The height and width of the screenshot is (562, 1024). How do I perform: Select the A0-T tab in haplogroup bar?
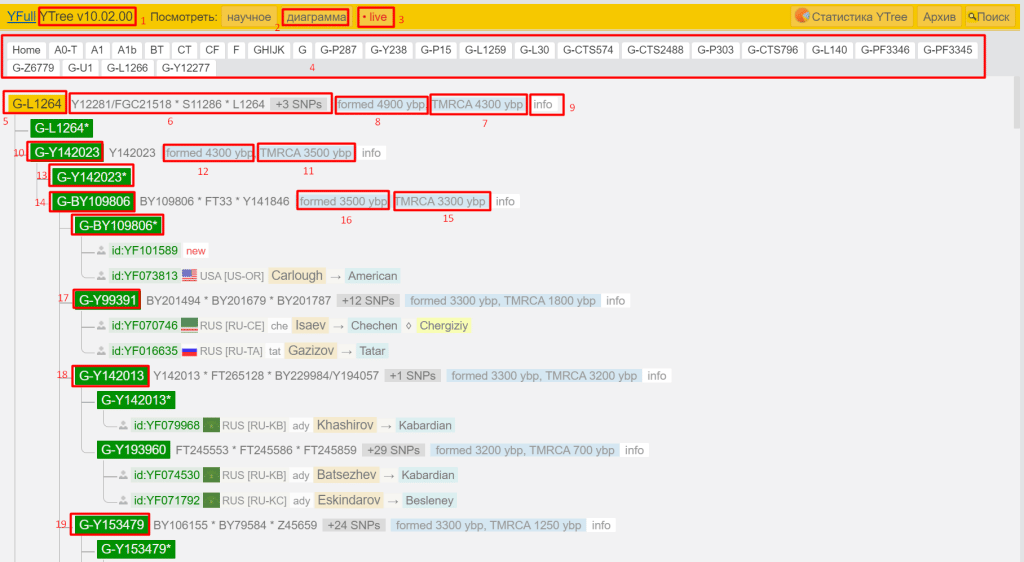pos(66,50)
